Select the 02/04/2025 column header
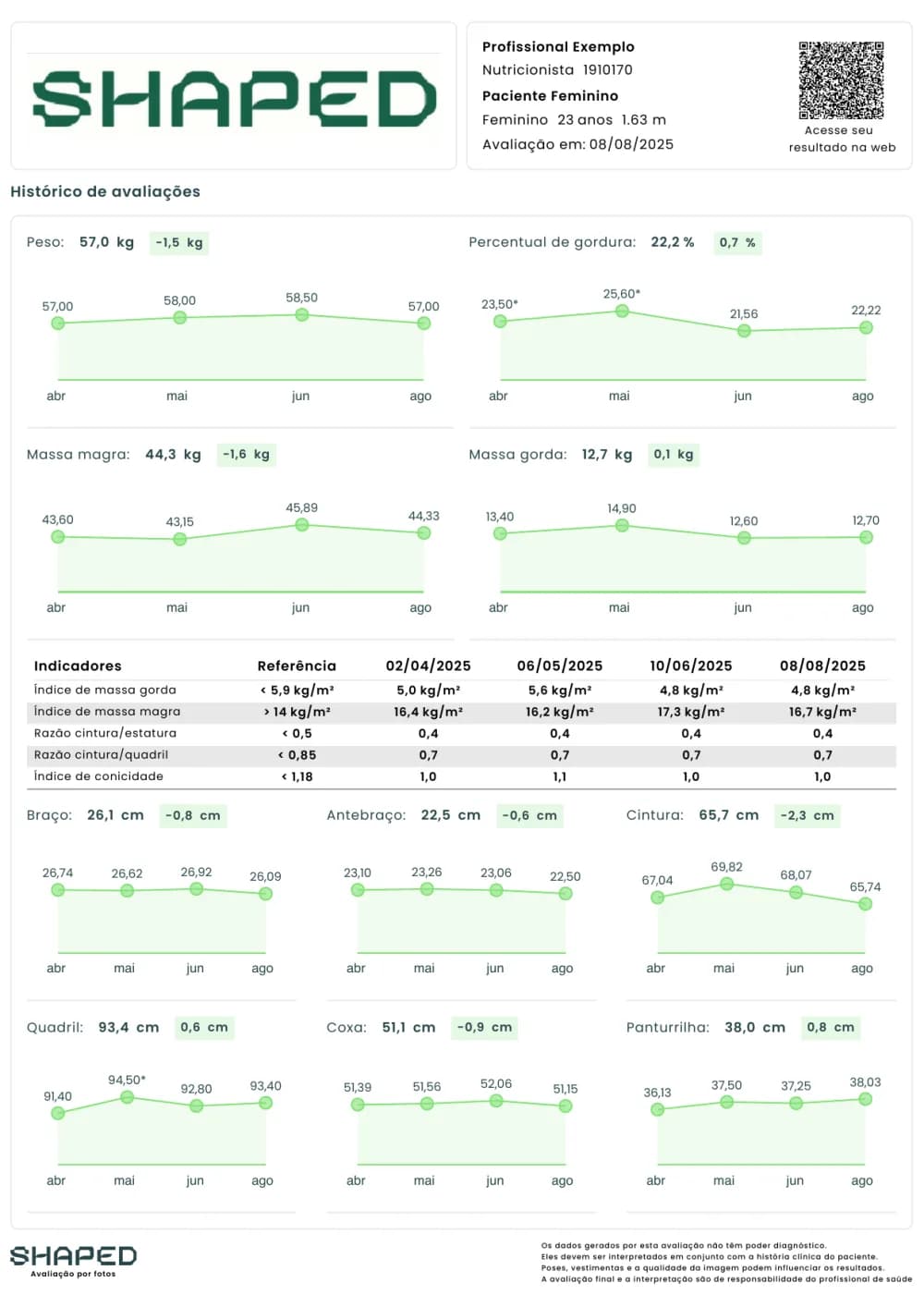Screen dimensions: 924x1307 pyautogui.click(x=428, y=666)
